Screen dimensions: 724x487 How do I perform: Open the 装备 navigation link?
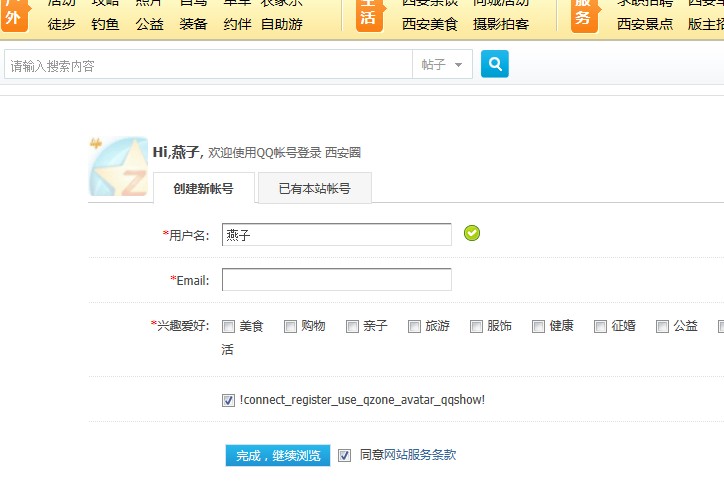[193, 24]
